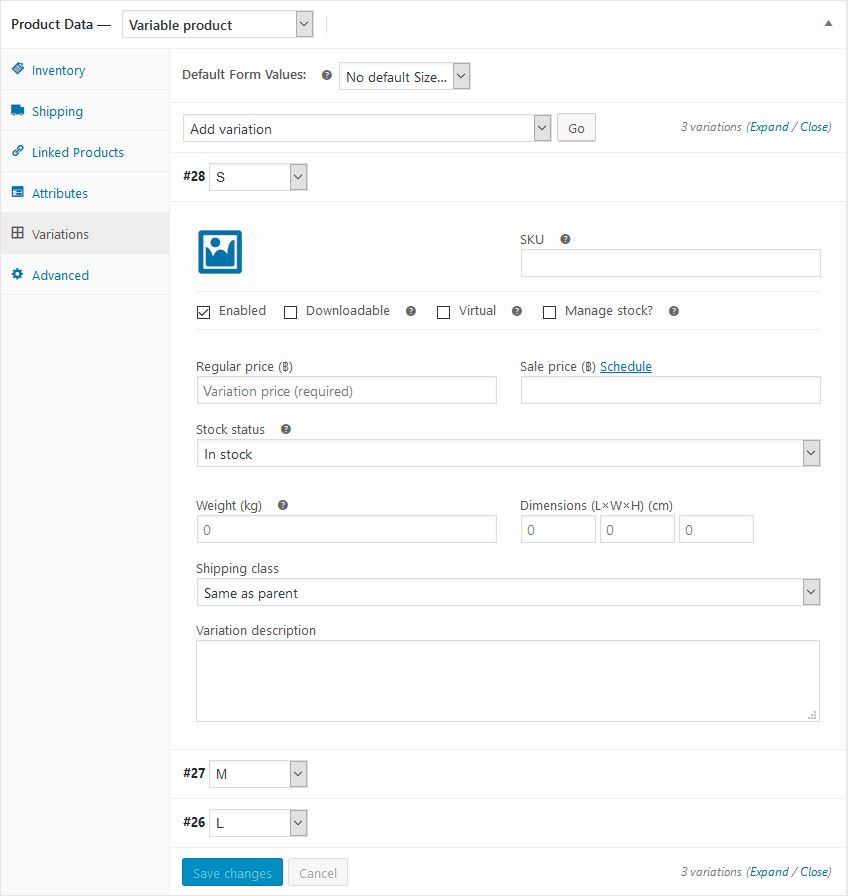Click bottom Close variations link
848x896 pixels.
[814, 872]
